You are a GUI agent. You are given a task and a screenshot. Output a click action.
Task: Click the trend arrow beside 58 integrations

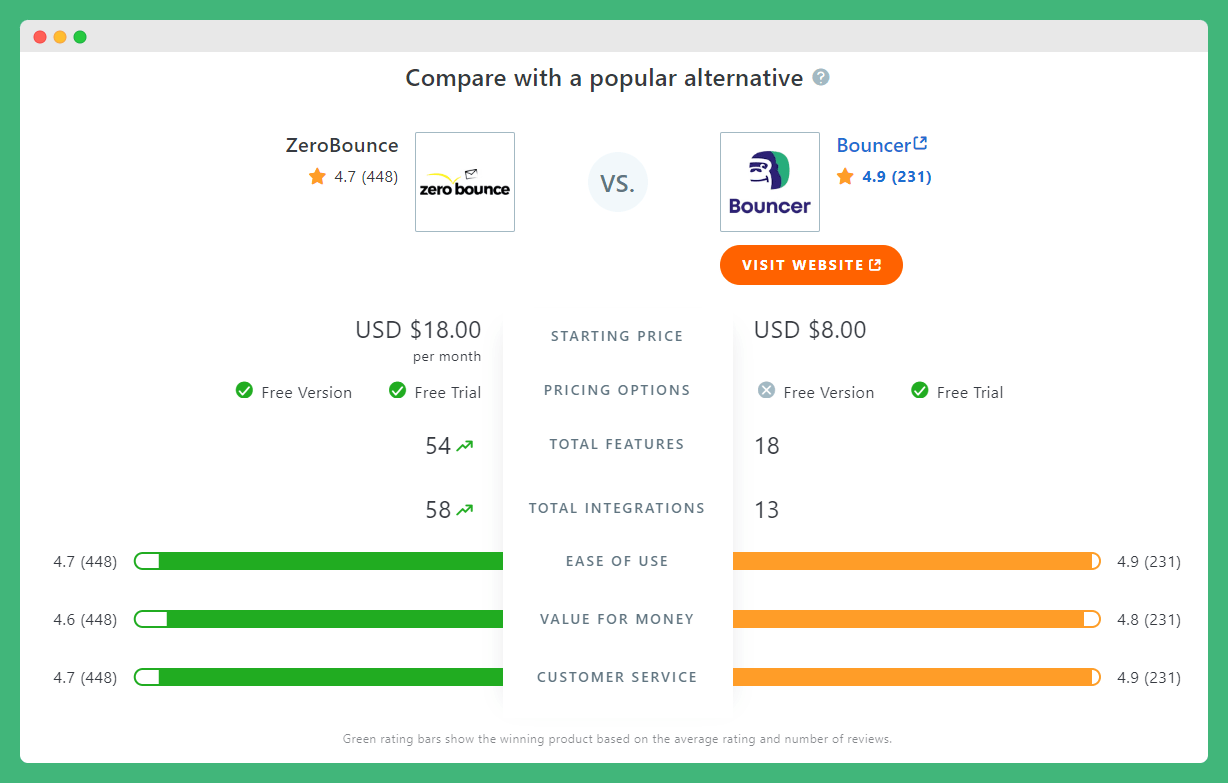tap(465, 510)
